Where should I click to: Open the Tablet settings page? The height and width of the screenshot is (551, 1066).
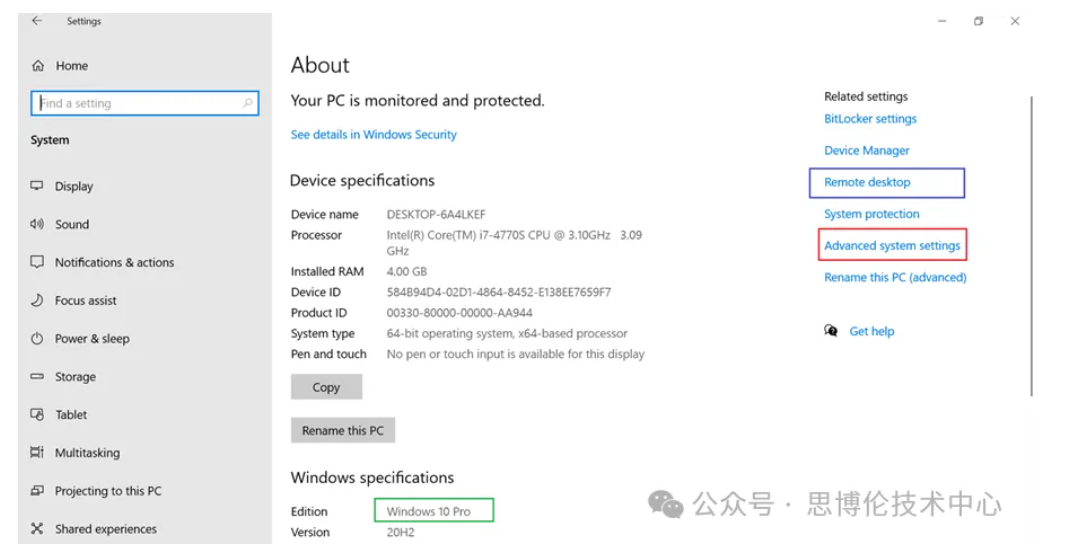pos(71,415)
